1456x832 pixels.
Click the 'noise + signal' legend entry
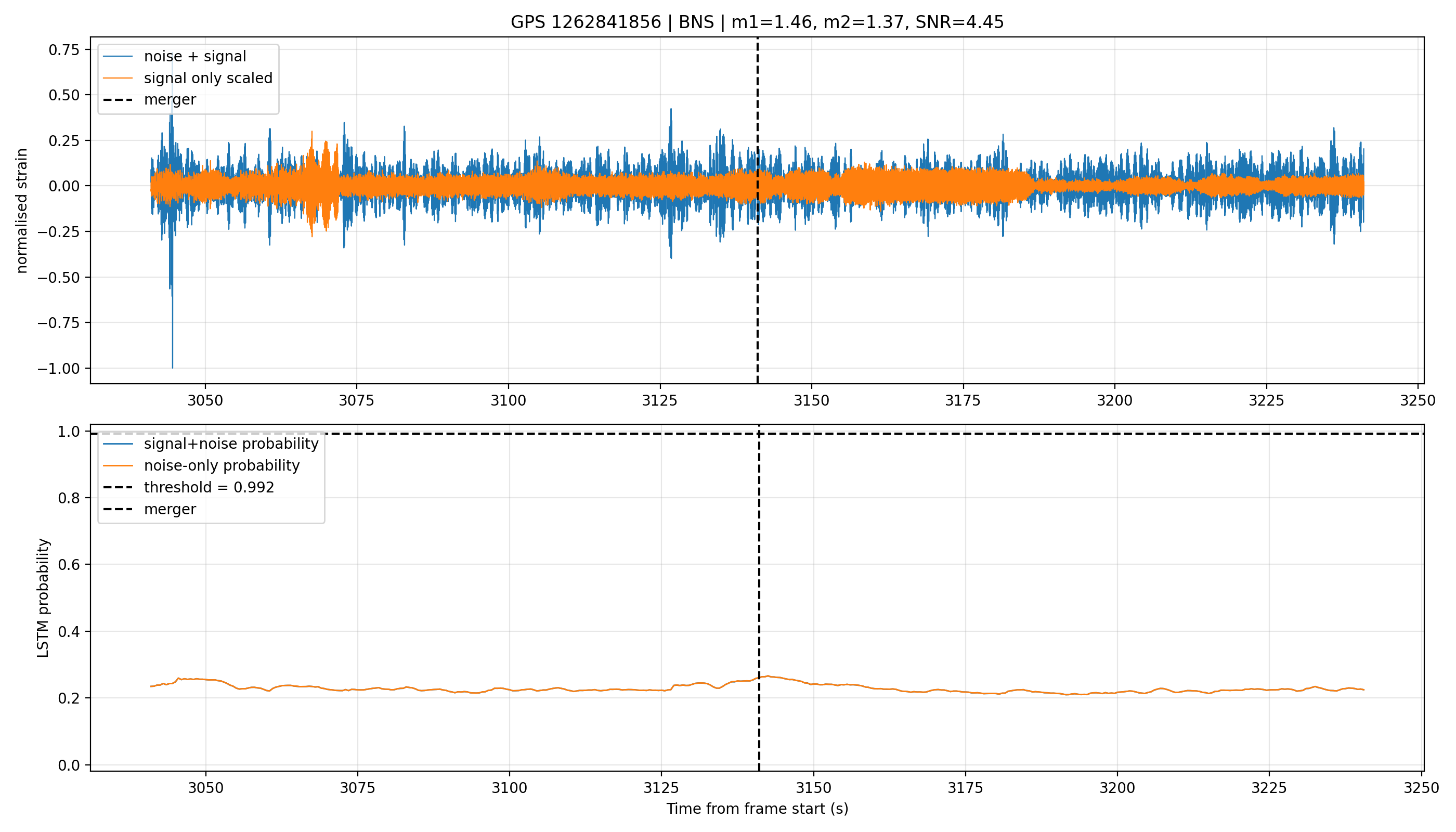[175, 57]
